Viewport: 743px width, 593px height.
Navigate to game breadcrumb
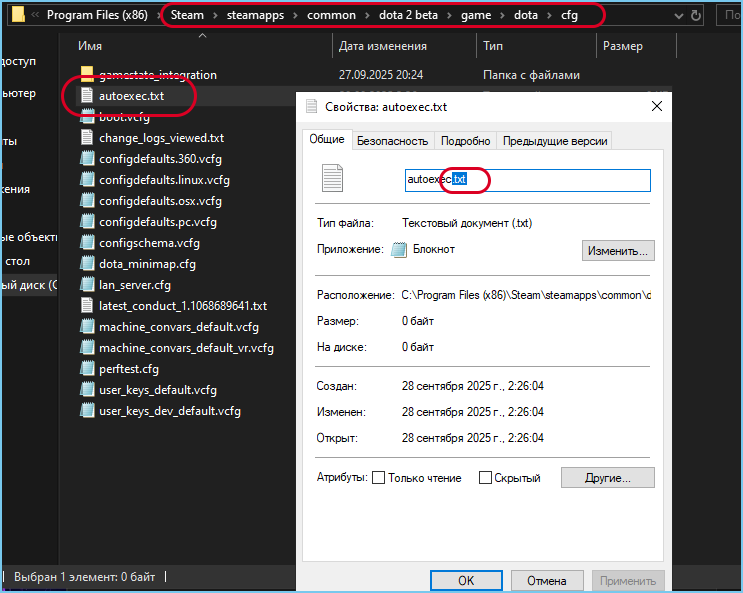click(x=476, y=15)
